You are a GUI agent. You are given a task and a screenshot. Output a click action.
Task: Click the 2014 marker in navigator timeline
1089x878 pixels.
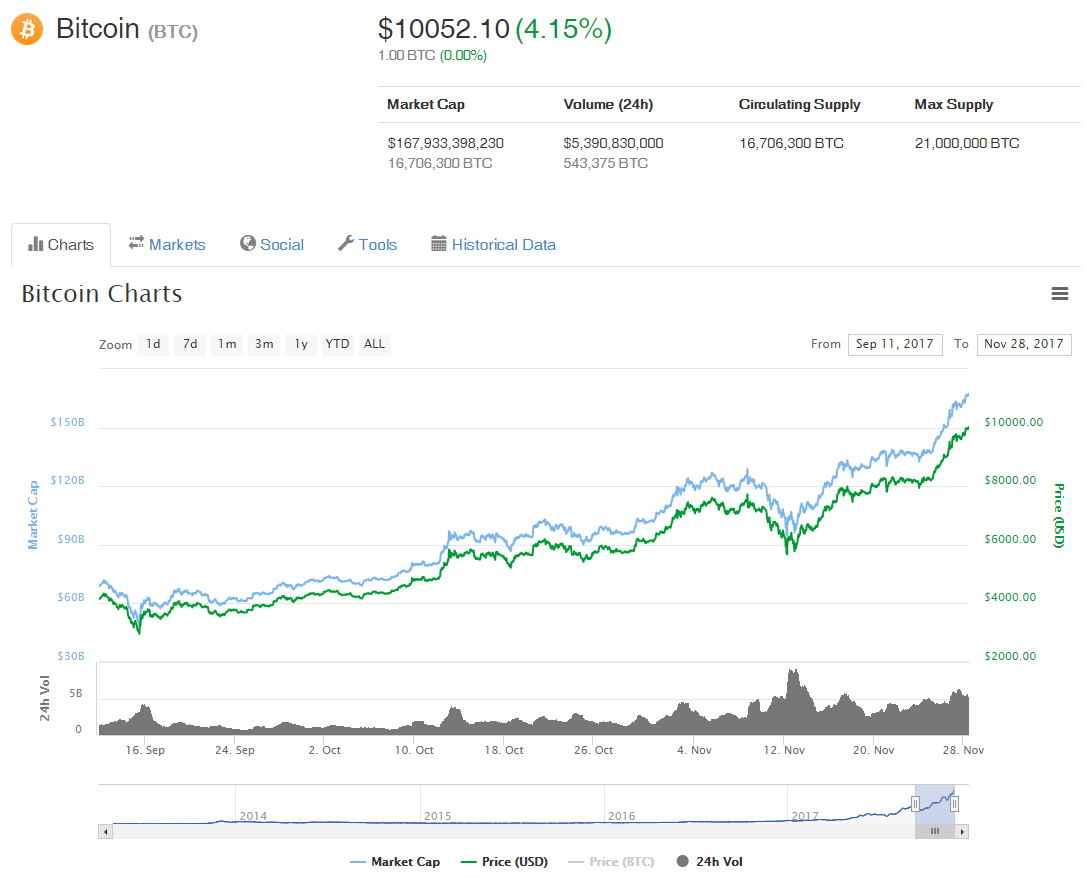point(253,816)
